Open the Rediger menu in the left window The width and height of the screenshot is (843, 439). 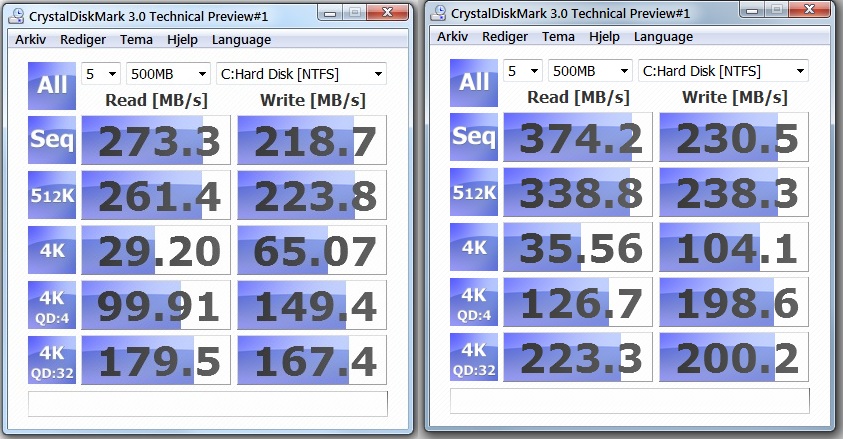coord(83,40)
